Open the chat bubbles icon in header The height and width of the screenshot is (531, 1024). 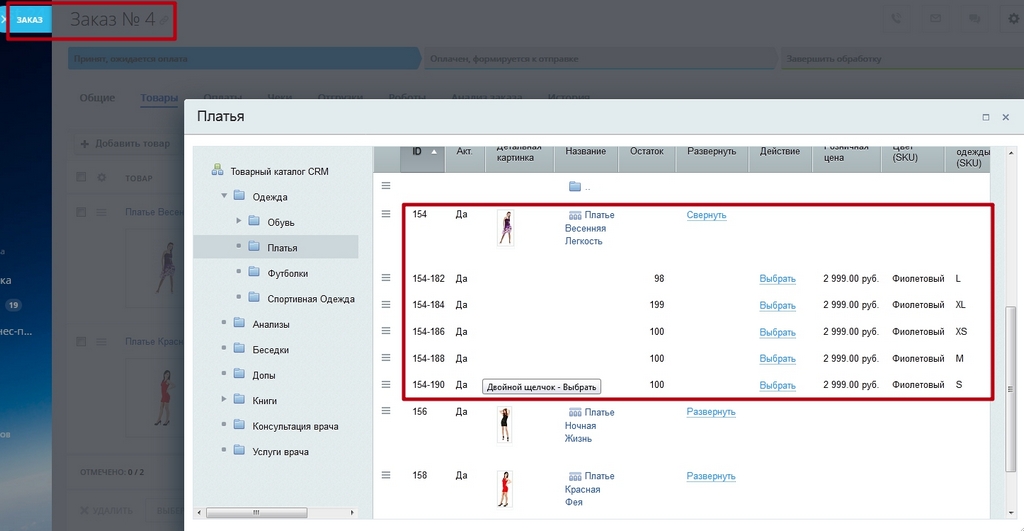[x=975, y=19]
